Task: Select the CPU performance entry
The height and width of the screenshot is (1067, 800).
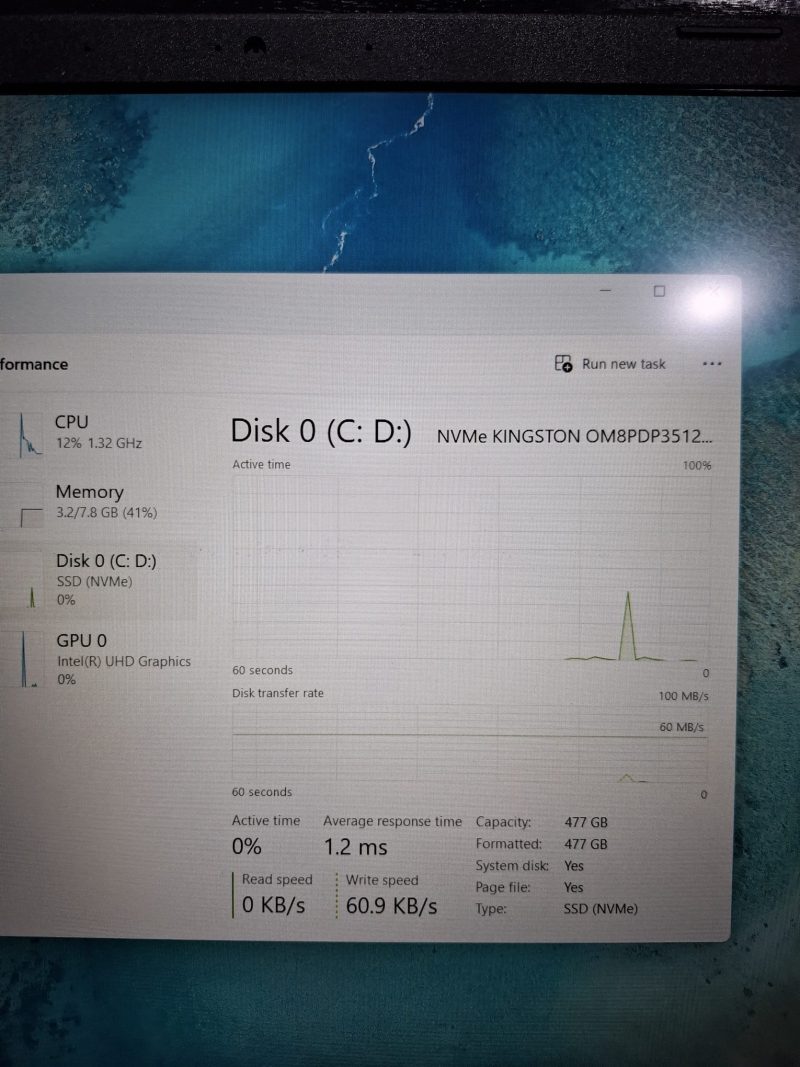Action: coord(99,433)
